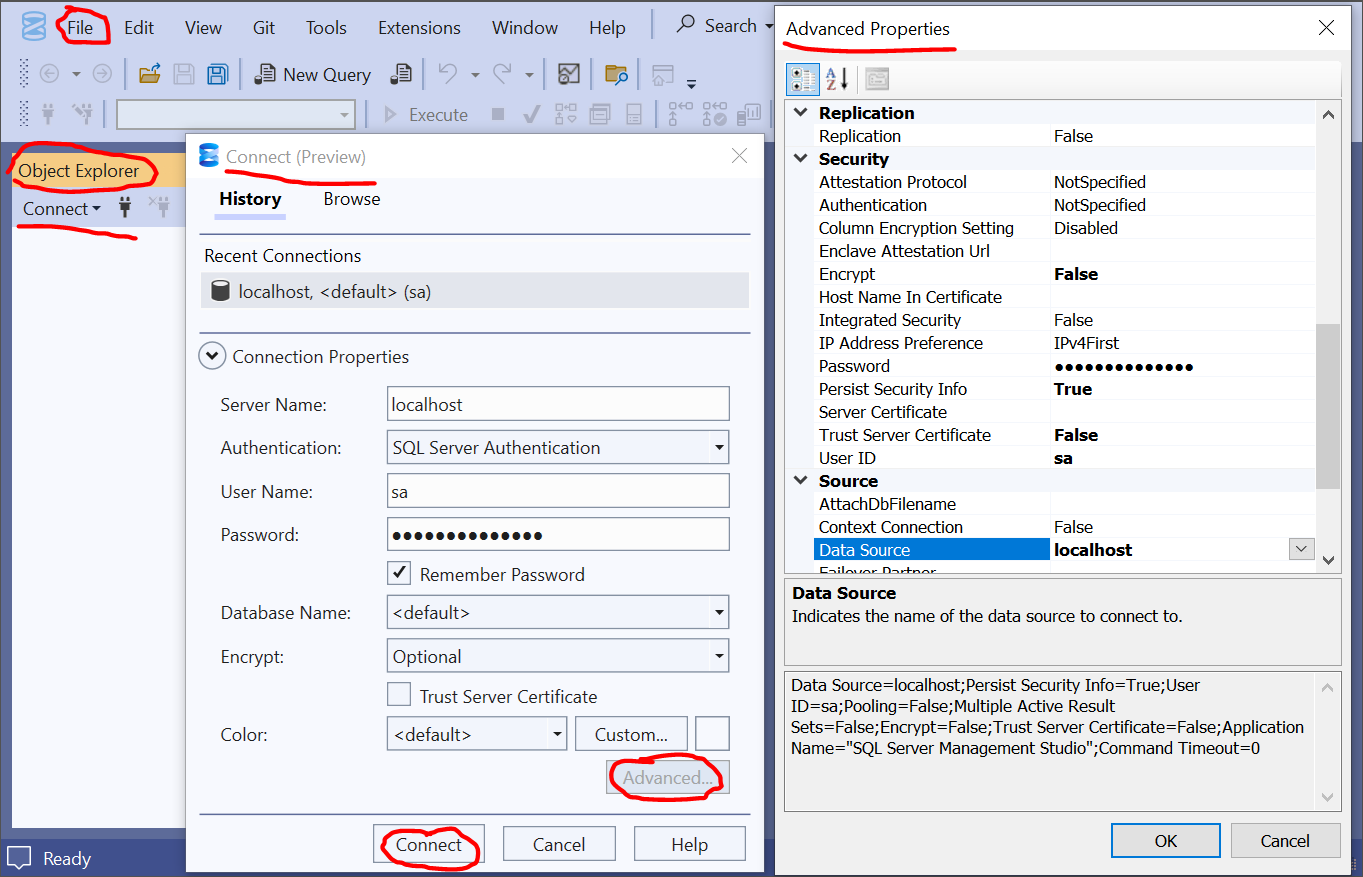This screenshot has width=1363, height=877.
Task: Click the Server Name input field
Action: [558, 404]
